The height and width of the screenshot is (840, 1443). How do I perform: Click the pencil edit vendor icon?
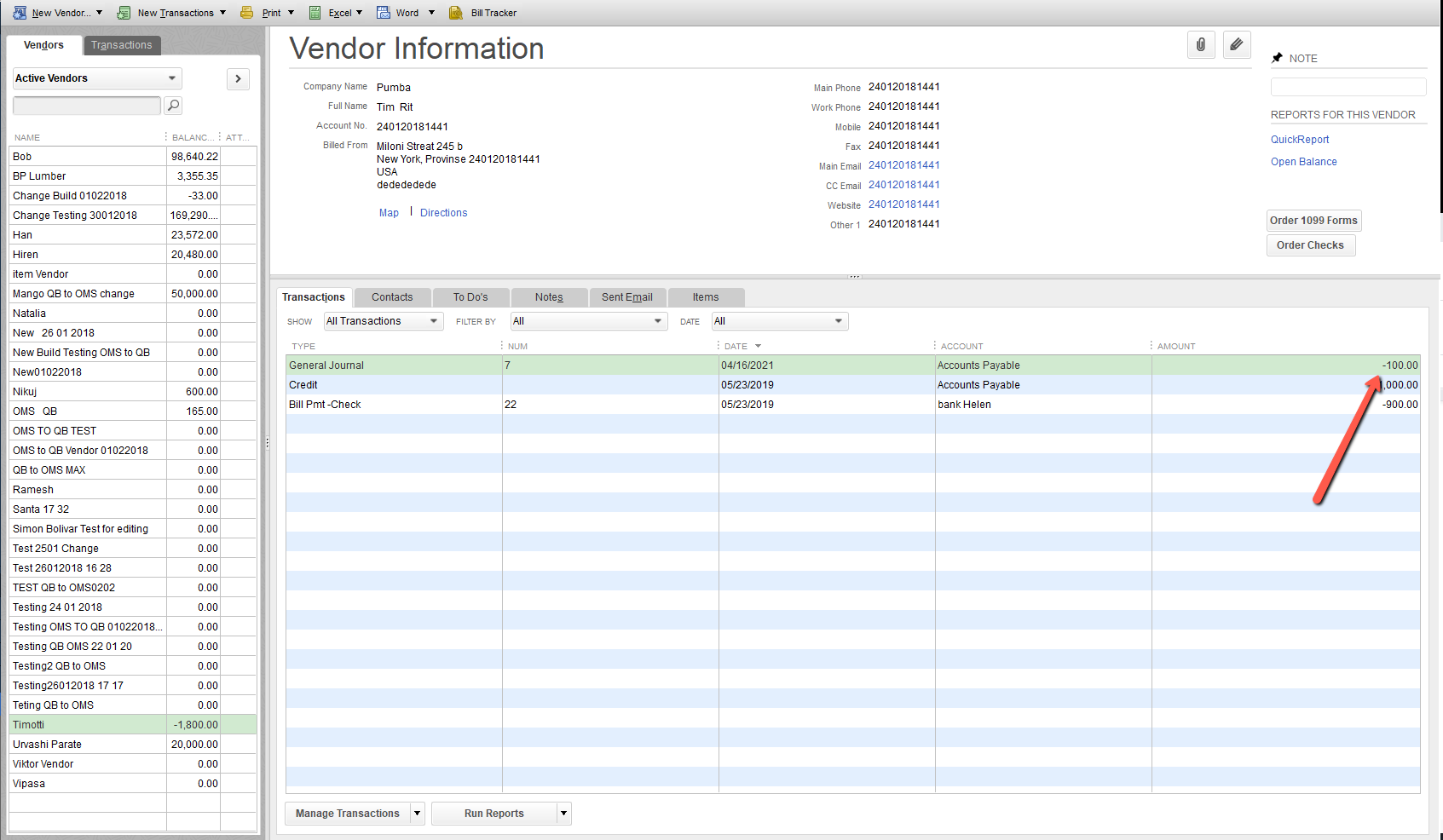tap(1236, 44)
